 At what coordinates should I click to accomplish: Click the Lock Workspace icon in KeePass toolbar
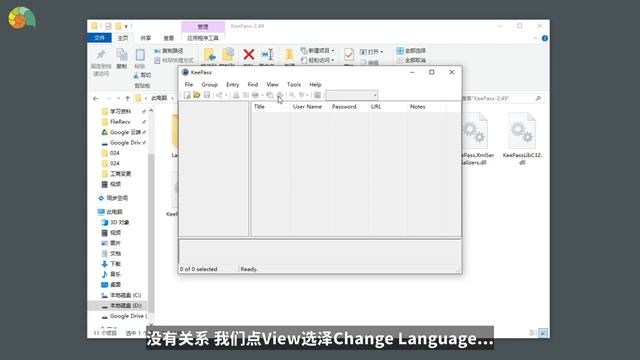click(317, 95)
